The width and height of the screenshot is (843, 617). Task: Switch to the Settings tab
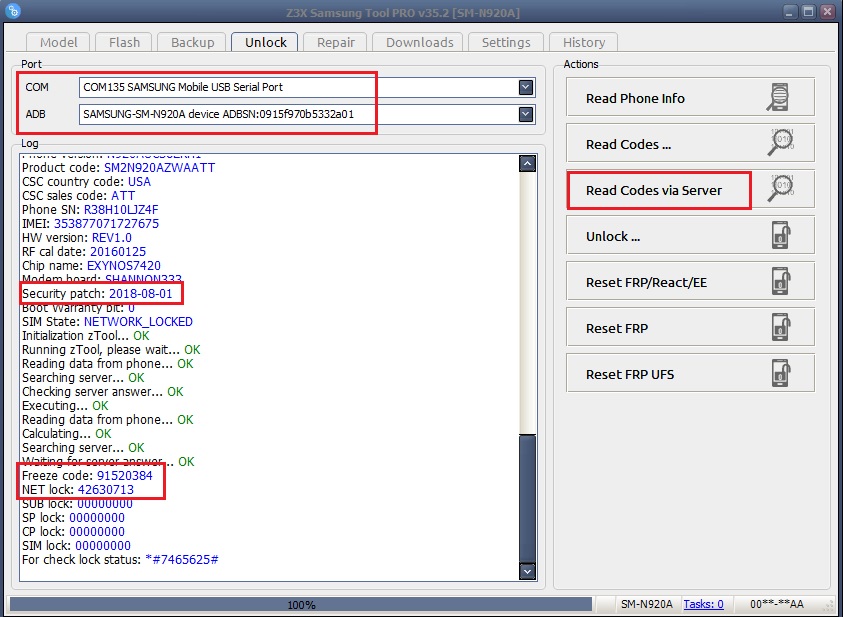506,42
